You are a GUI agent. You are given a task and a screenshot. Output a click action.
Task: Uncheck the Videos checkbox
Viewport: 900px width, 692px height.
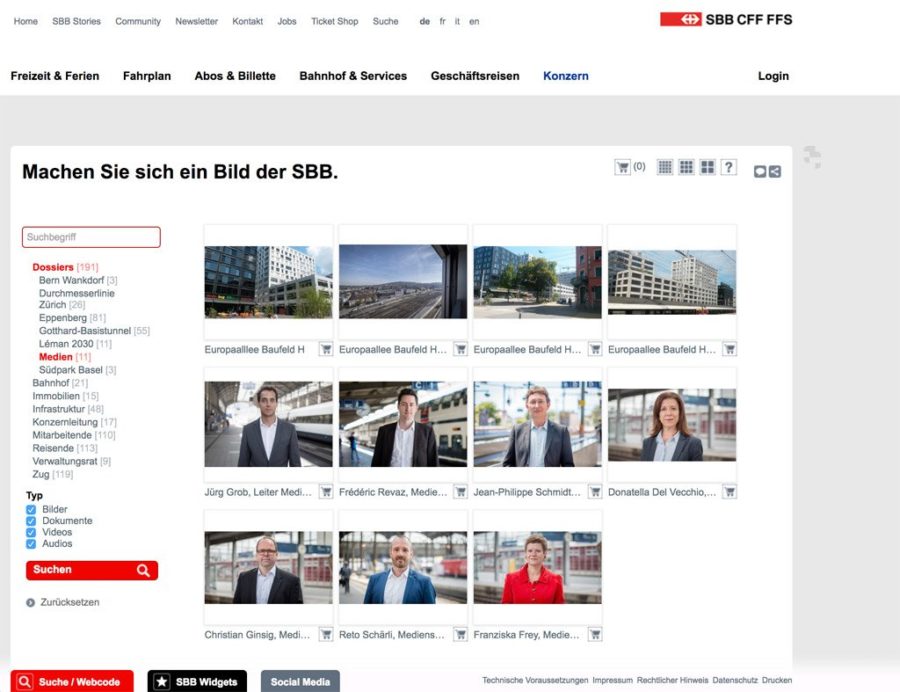(x=31, y=532)
